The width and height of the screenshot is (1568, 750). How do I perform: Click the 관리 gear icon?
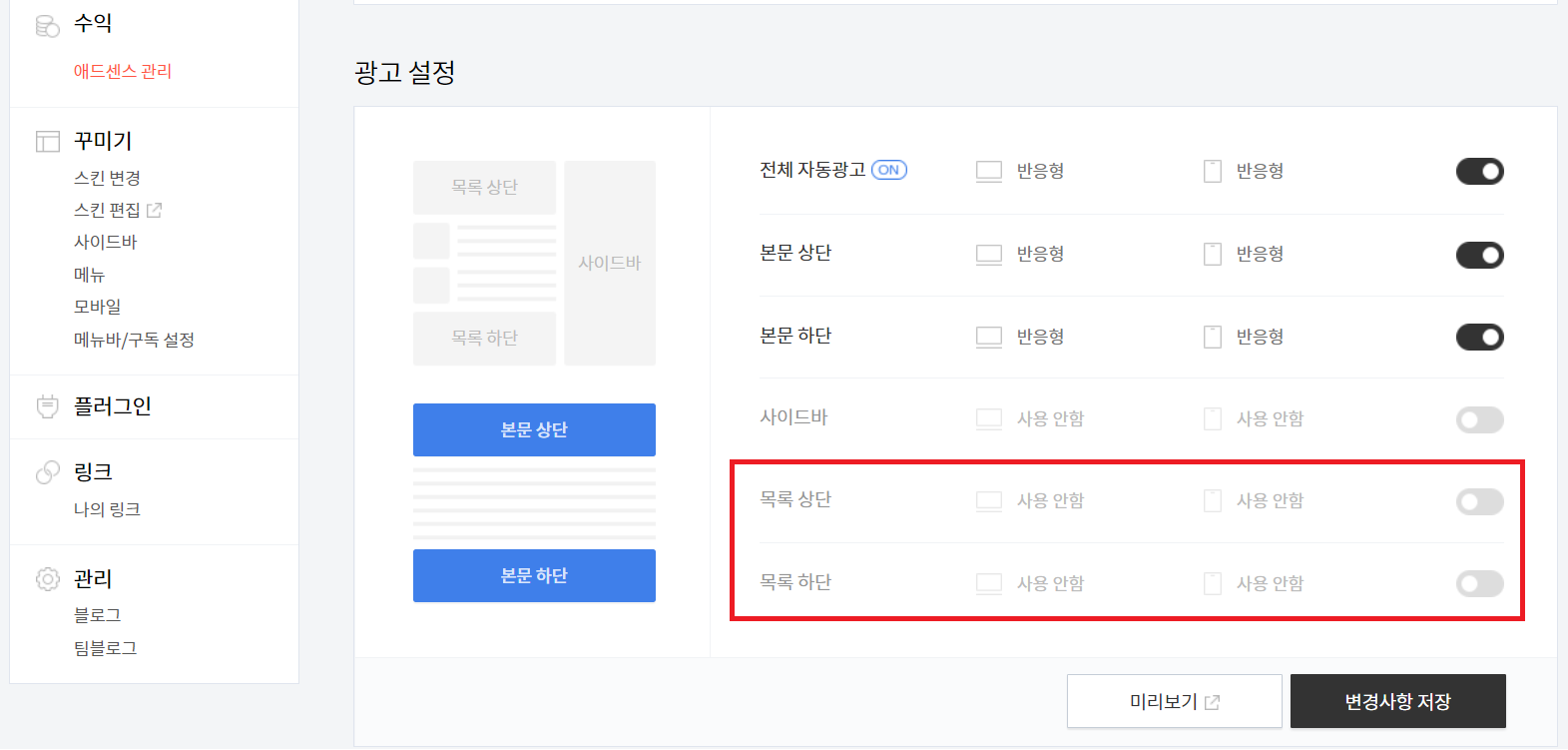(x=47, y=579)
